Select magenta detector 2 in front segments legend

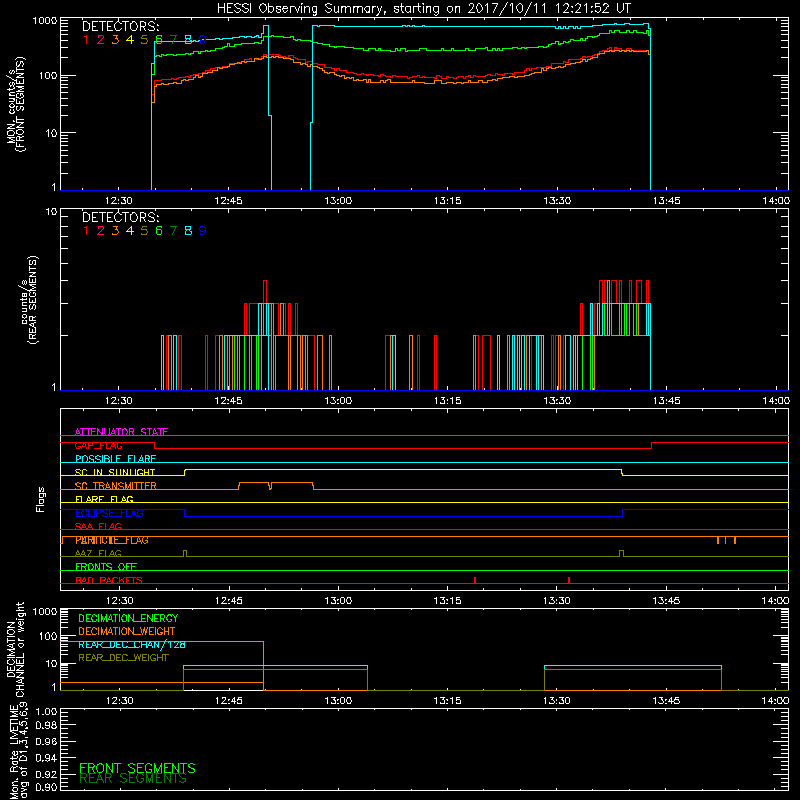tap(101, 40)
